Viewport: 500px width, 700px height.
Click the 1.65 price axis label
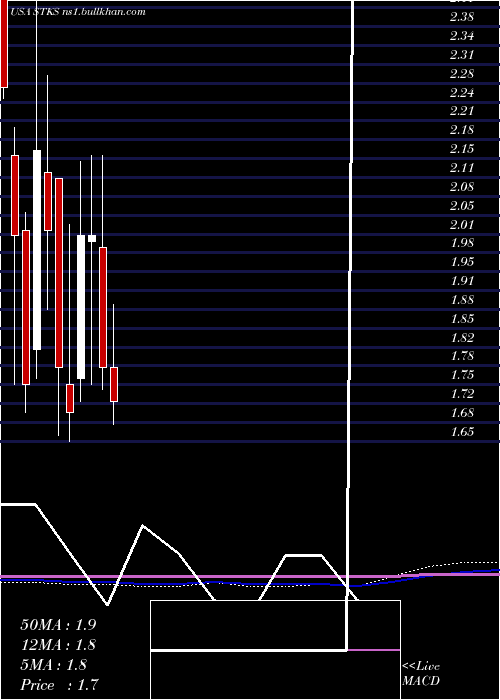pyautogui.click(x=462, y=432)
